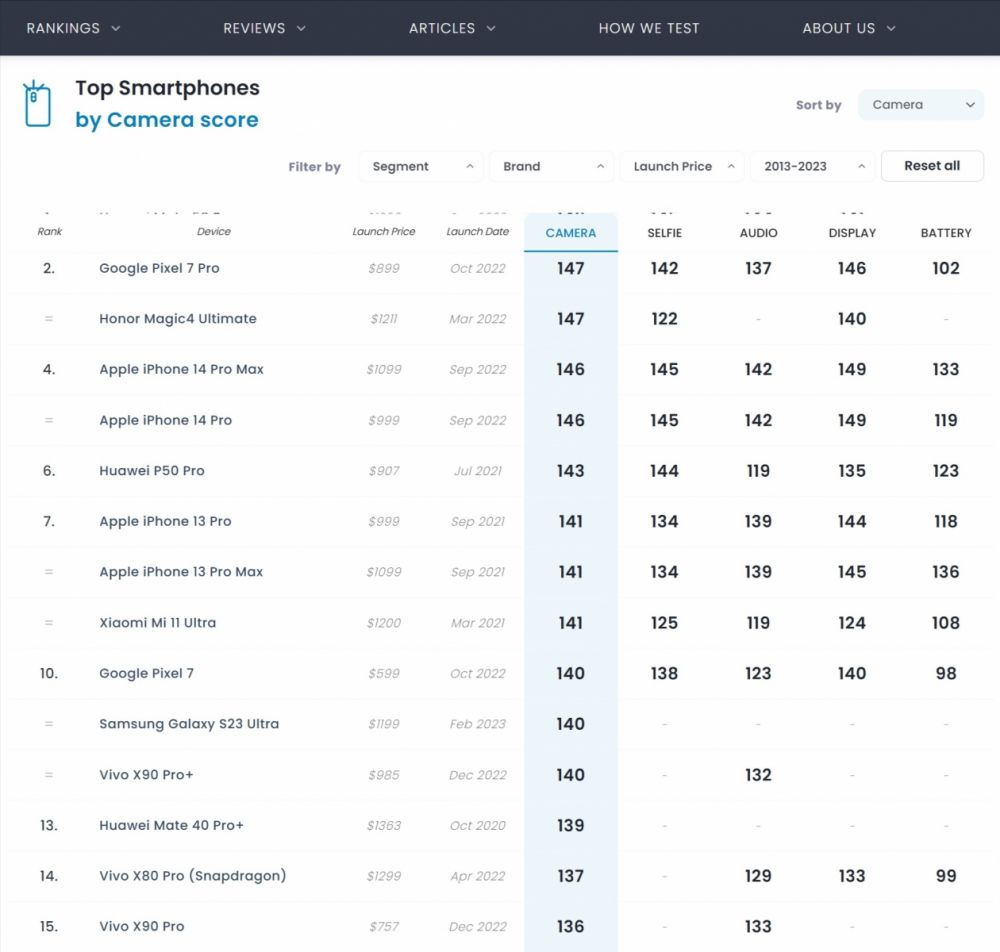This screenshot has height=952, width=1000.
Task: Open Google Pixel 7 Pro device link
Action: click(159, 268)
